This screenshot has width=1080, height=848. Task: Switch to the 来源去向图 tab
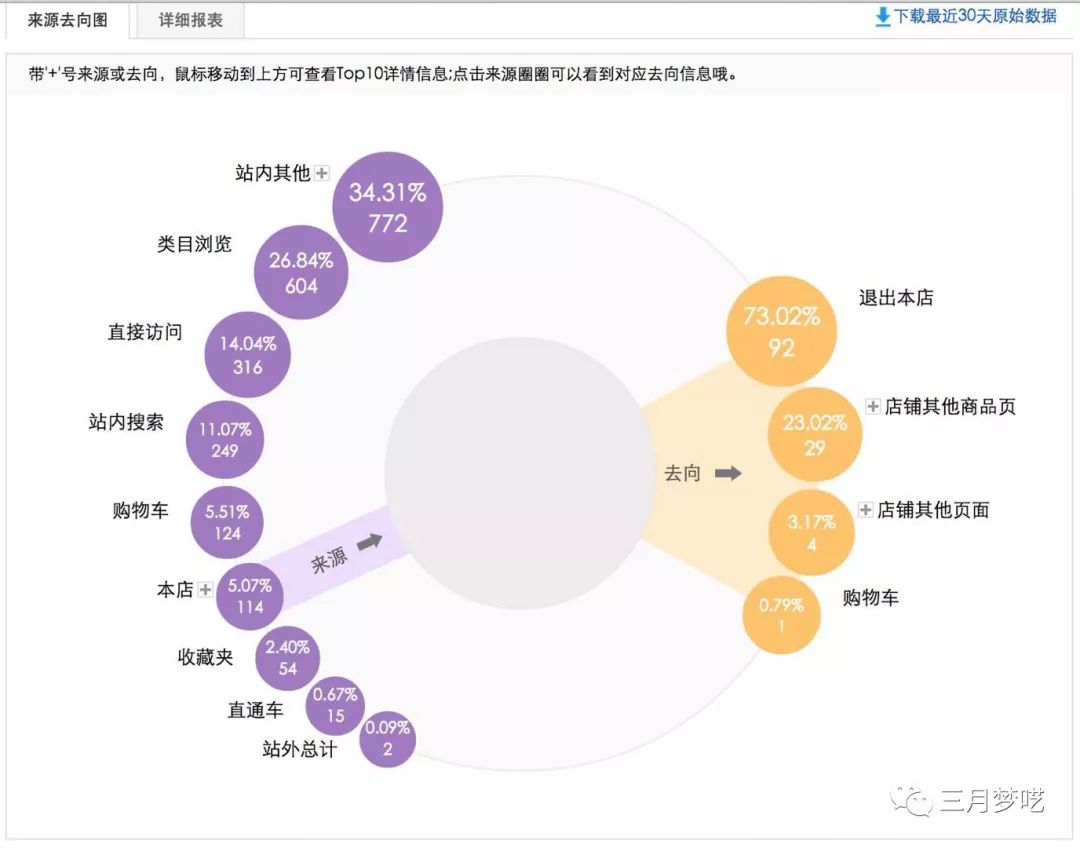pyautogui.click(x=67, y=20)
